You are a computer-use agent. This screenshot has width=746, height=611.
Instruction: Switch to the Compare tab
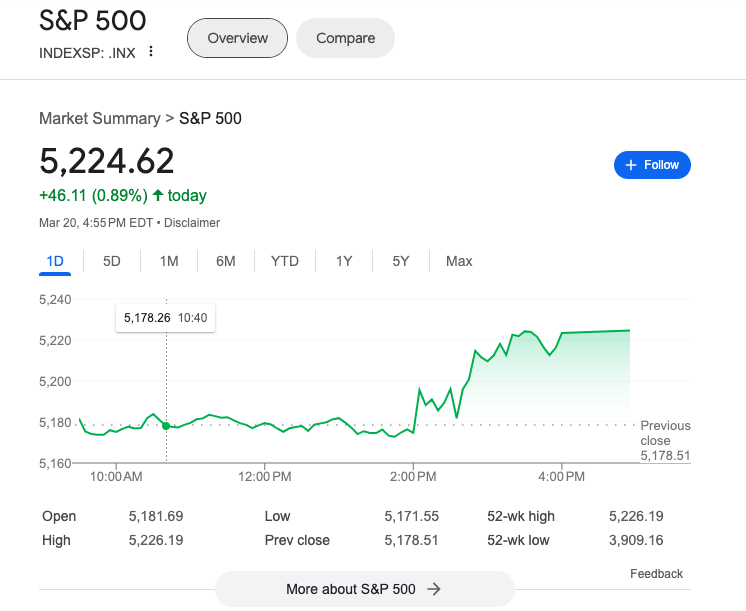(x=345, y=38)
